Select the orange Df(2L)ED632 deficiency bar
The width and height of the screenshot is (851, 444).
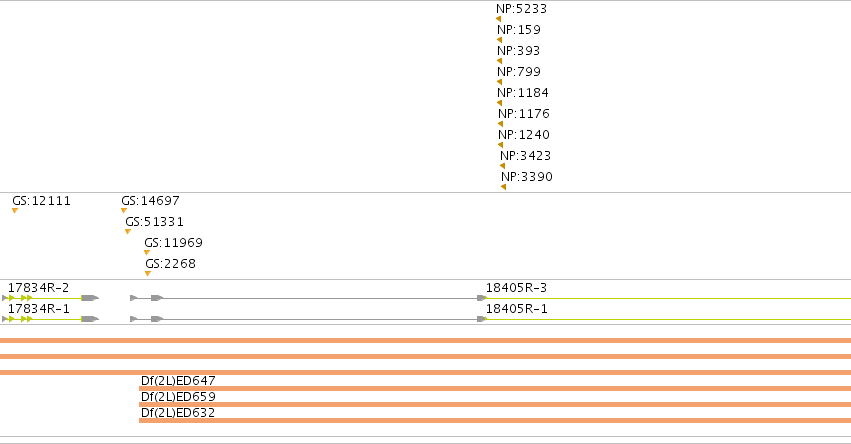pos(495,421)
